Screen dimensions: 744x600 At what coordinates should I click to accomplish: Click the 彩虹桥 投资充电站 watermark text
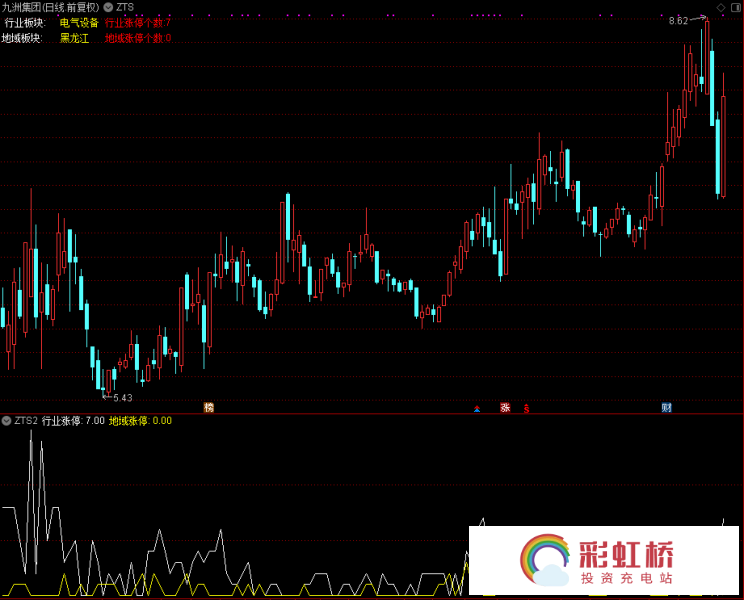[x=626, y=563]
